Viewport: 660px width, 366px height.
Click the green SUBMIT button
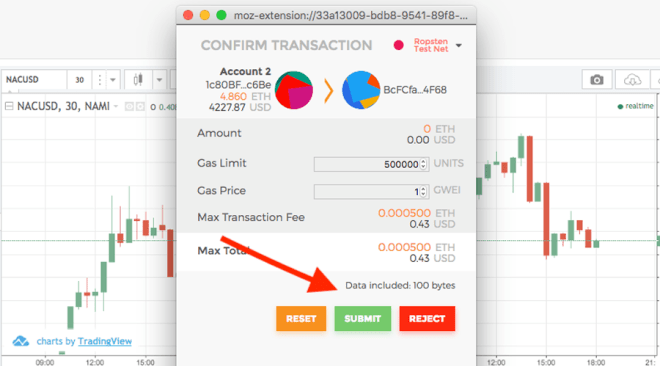pyautogui.click(x=362, y=318)
